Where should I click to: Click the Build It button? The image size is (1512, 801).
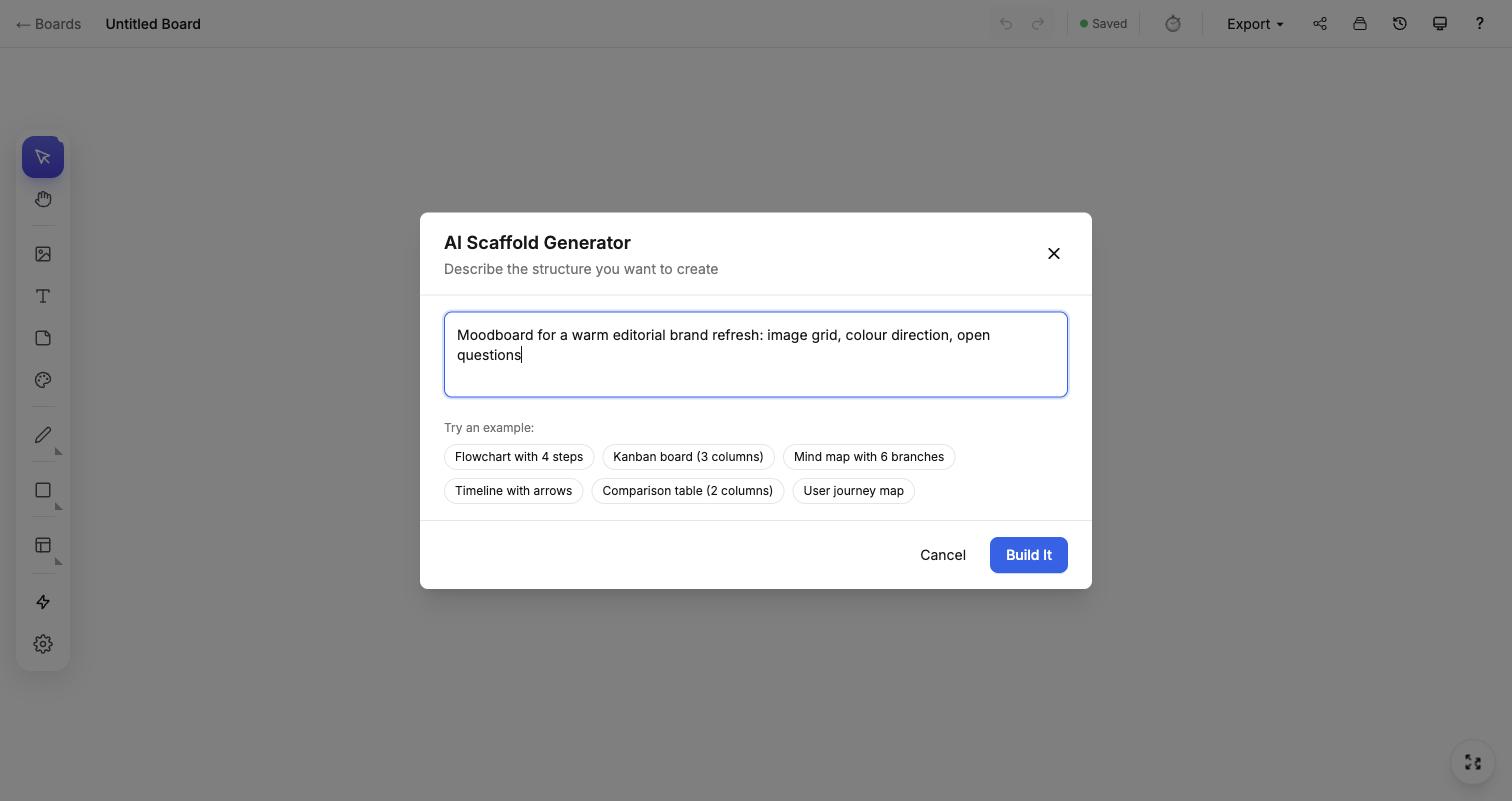click(1029, 555)
